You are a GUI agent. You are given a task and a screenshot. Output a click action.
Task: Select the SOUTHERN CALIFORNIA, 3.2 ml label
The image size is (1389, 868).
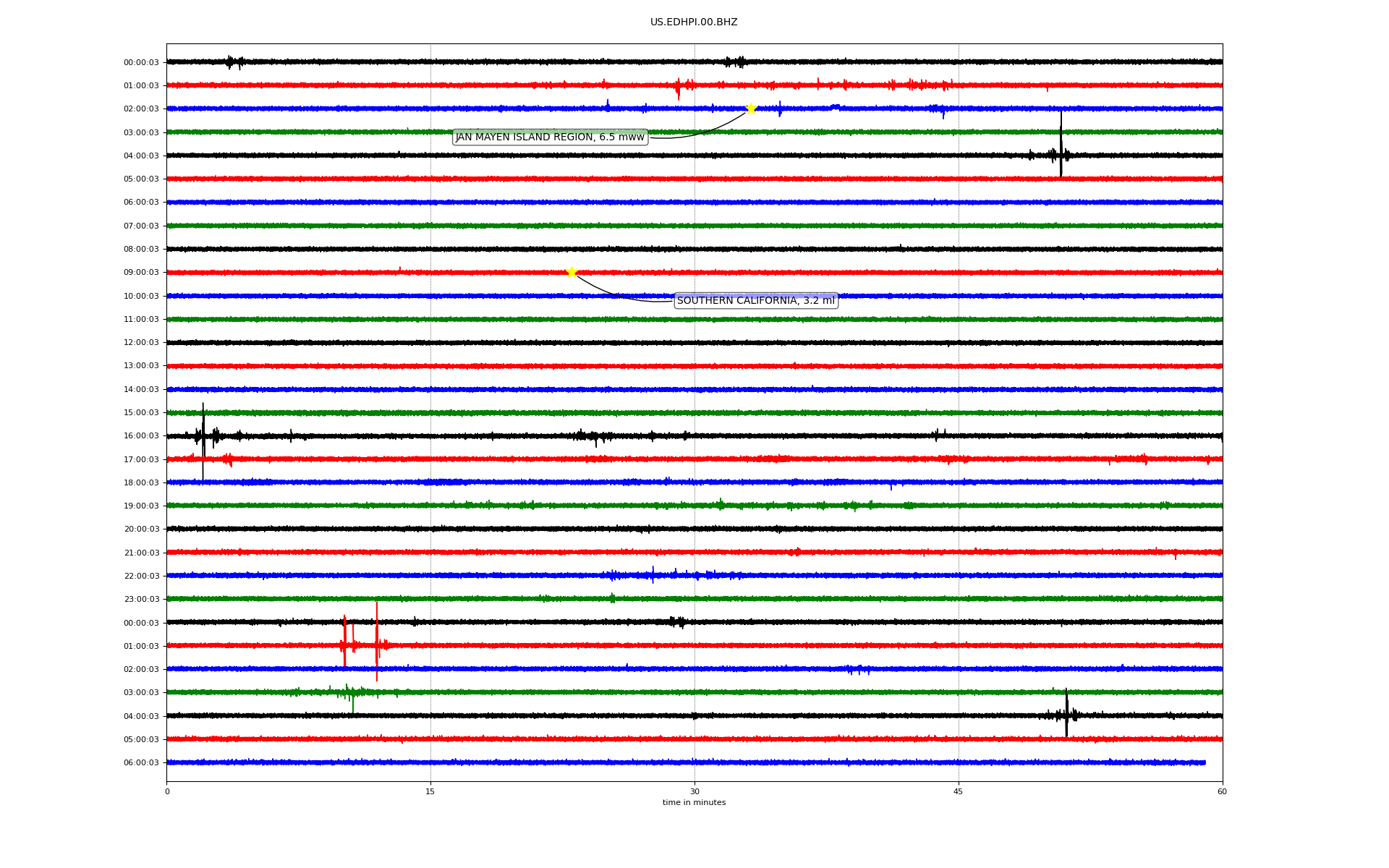[756, 300]
